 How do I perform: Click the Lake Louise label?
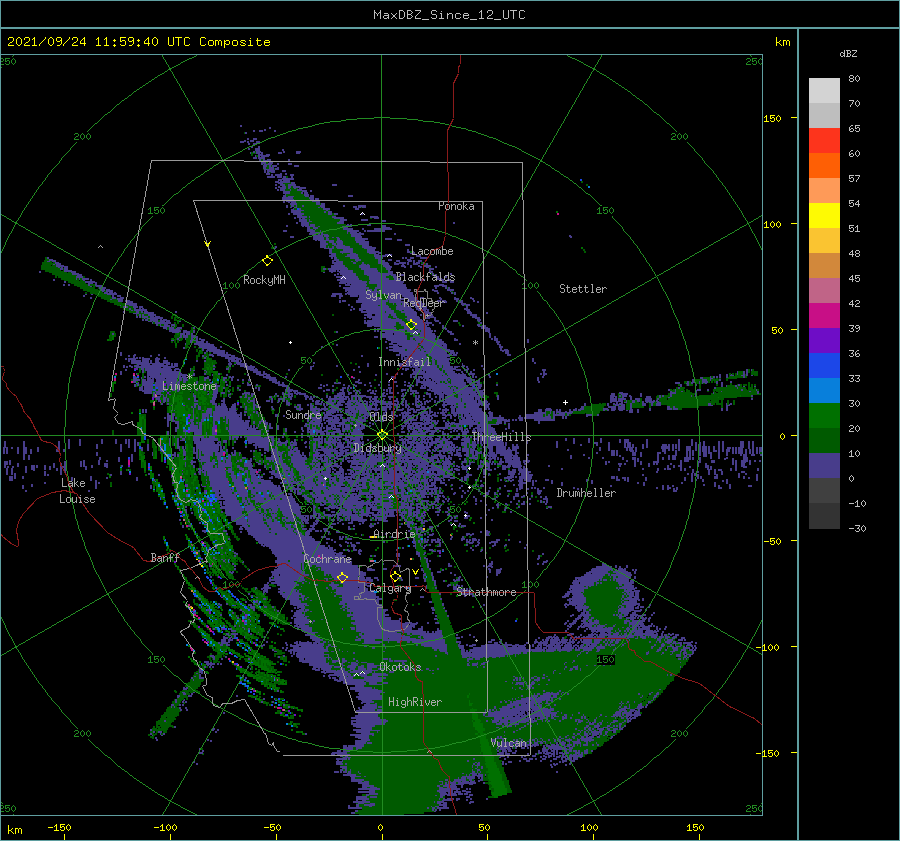[77, 491]
